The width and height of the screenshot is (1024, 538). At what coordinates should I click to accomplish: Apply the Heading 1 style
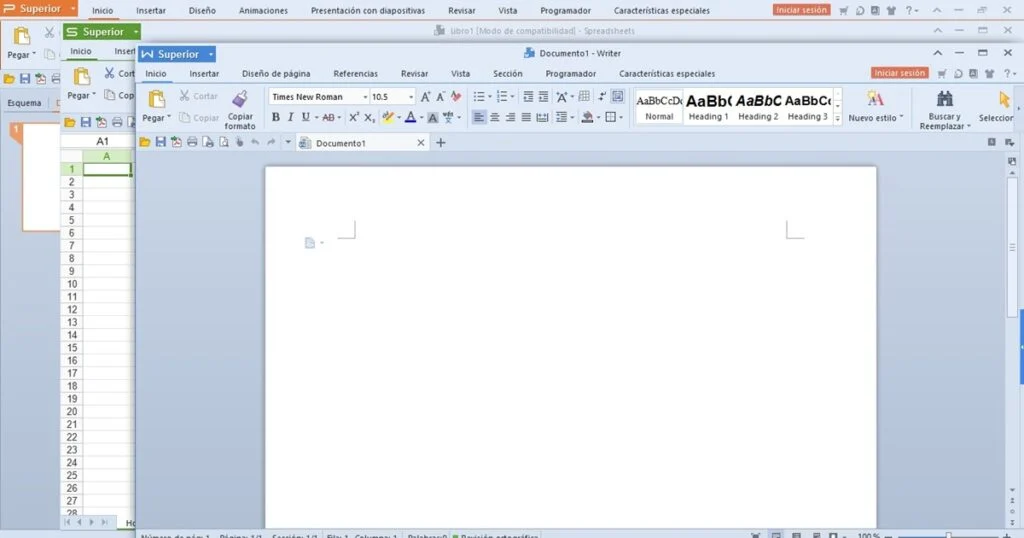point(708,107)
